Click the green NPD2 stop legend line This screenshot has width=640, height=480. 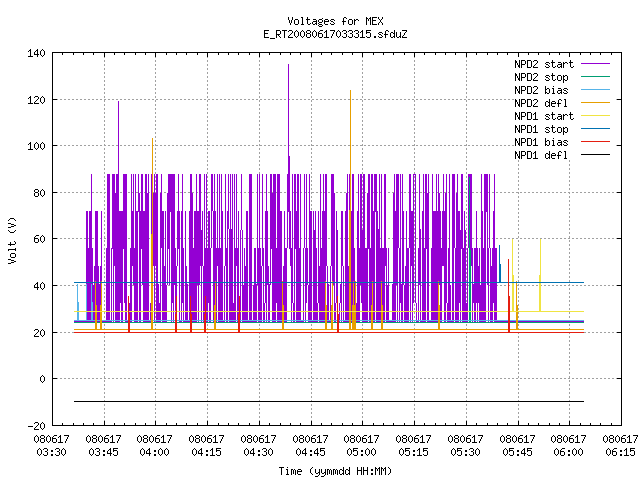tap(595, 77)
